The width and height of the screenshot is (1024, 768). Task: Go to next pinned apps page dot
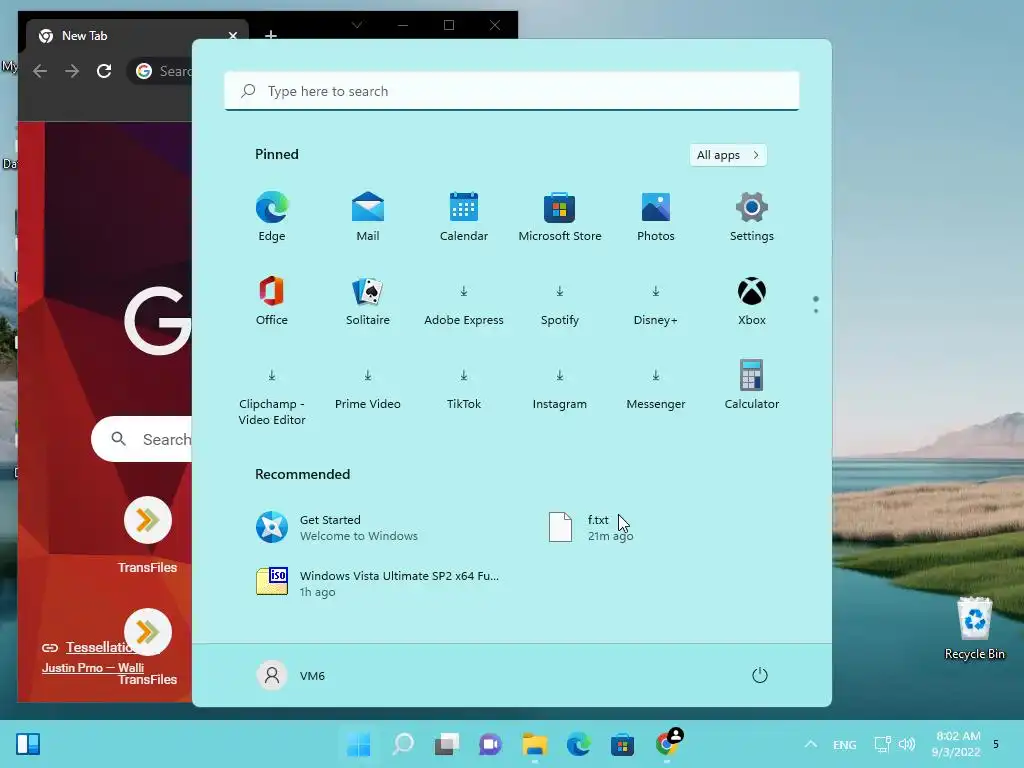816,311
